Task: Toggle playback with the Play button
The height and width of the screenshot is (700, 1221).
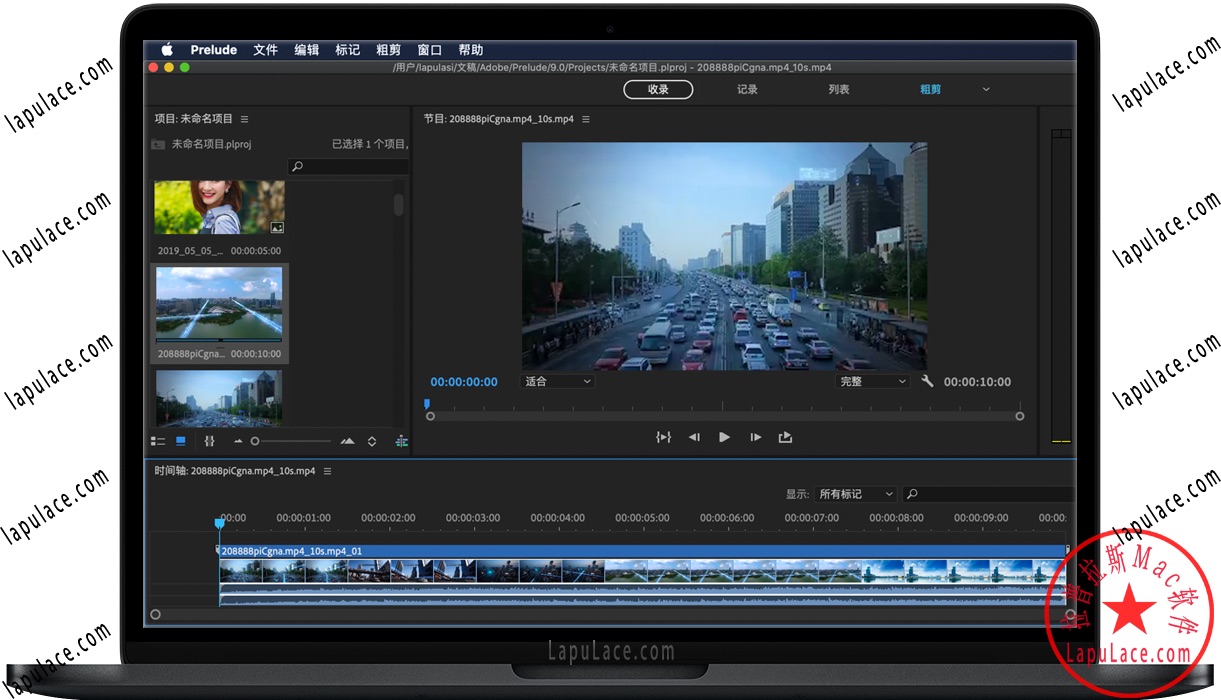Action: (x=724, y=436)
